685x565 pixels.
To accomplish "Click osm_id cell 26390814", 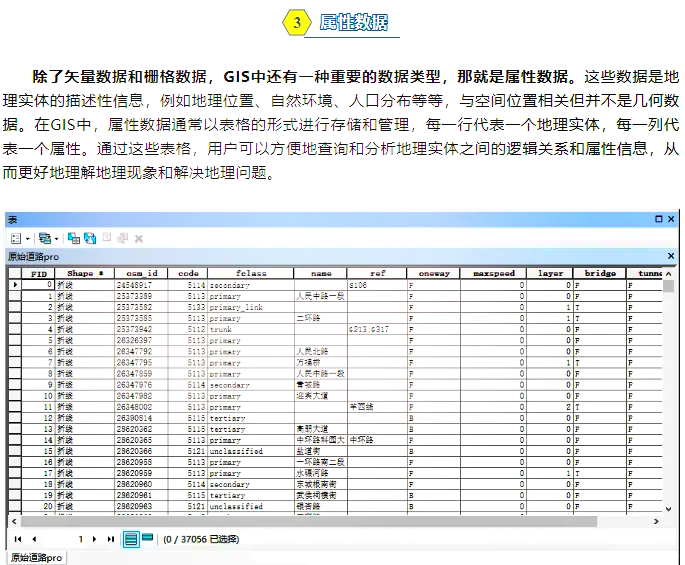I will [x=141, y=418].
